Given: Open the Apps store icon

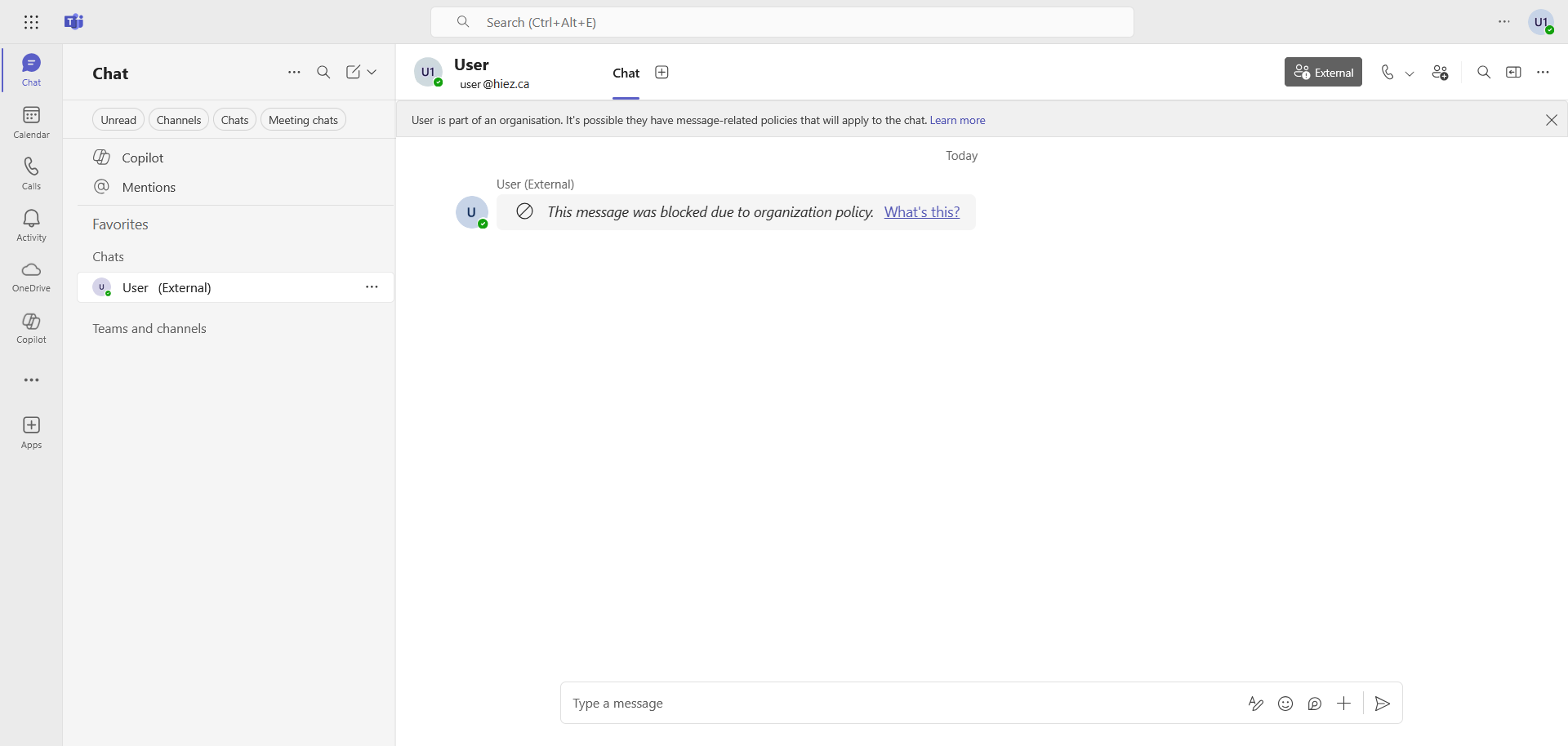Looking at the screenshot, I should (31, 432).
